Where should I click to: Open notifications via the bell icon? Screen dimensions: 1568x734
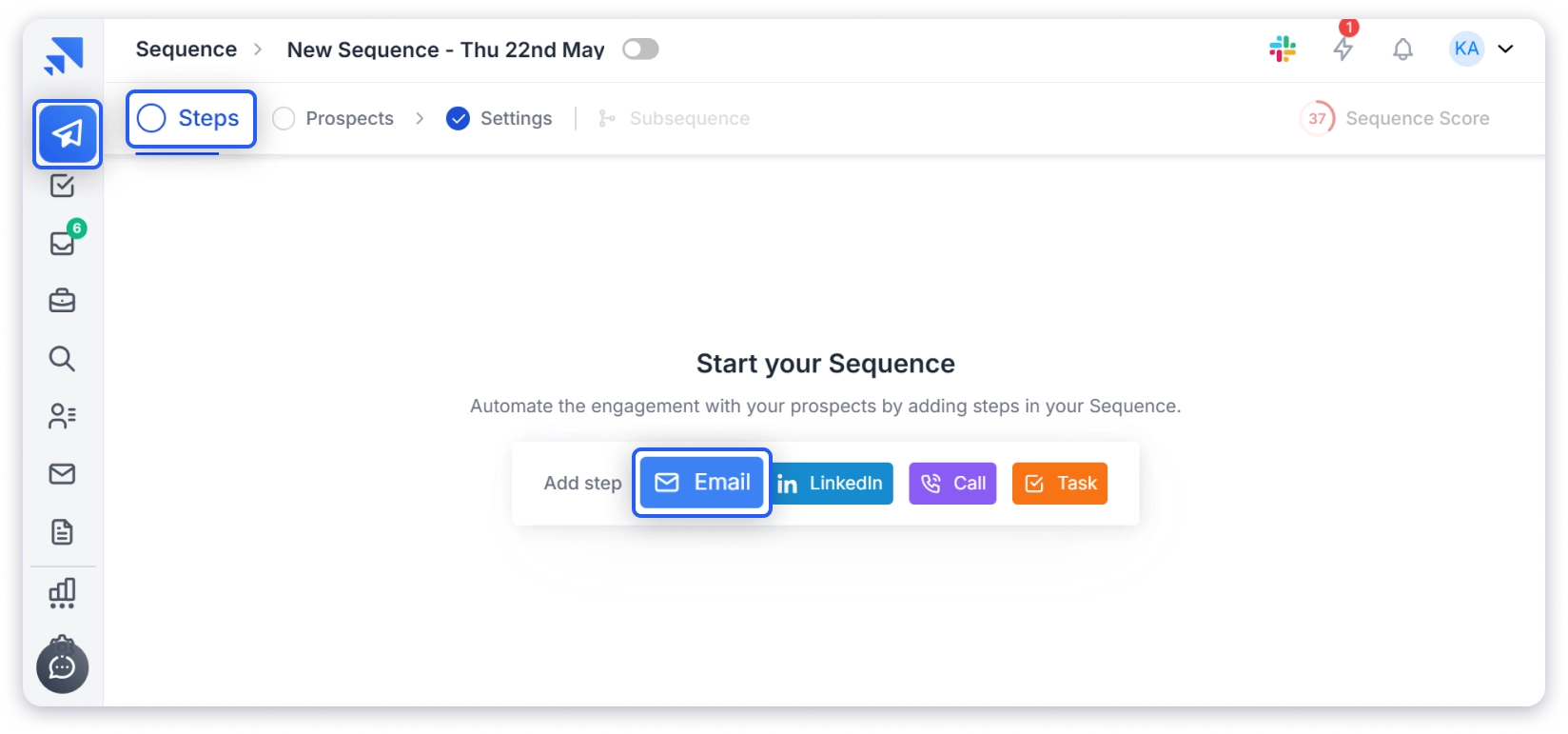(x=1401, y=49)
